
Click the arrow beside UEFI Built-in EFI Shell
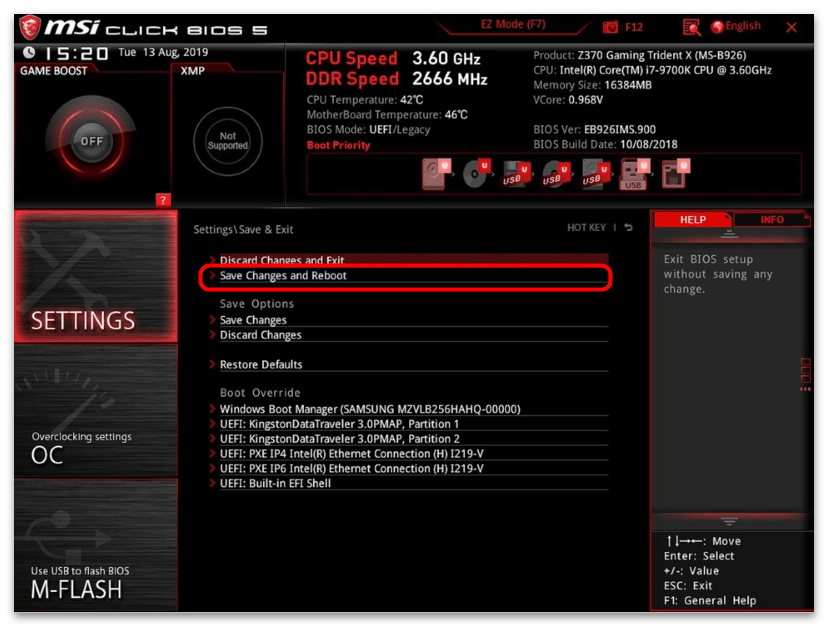(212, 483)
